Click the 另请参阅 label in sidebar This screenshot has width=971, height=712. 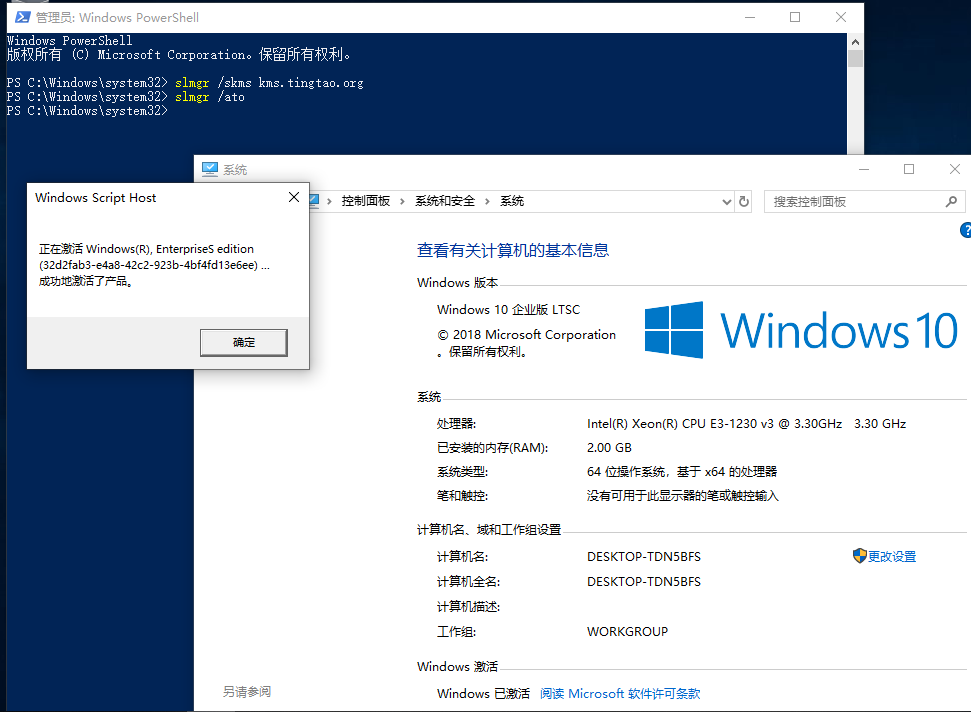coord(246,692)
